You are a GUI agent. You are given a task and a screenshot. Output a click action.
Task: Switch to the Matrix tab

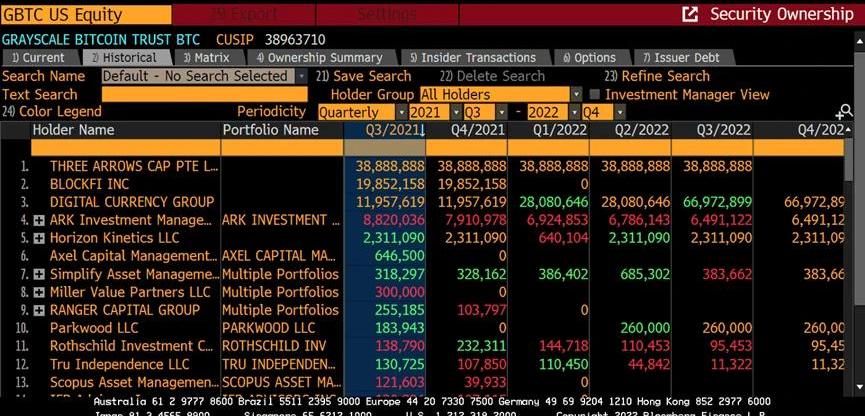(x=208, y=58)
